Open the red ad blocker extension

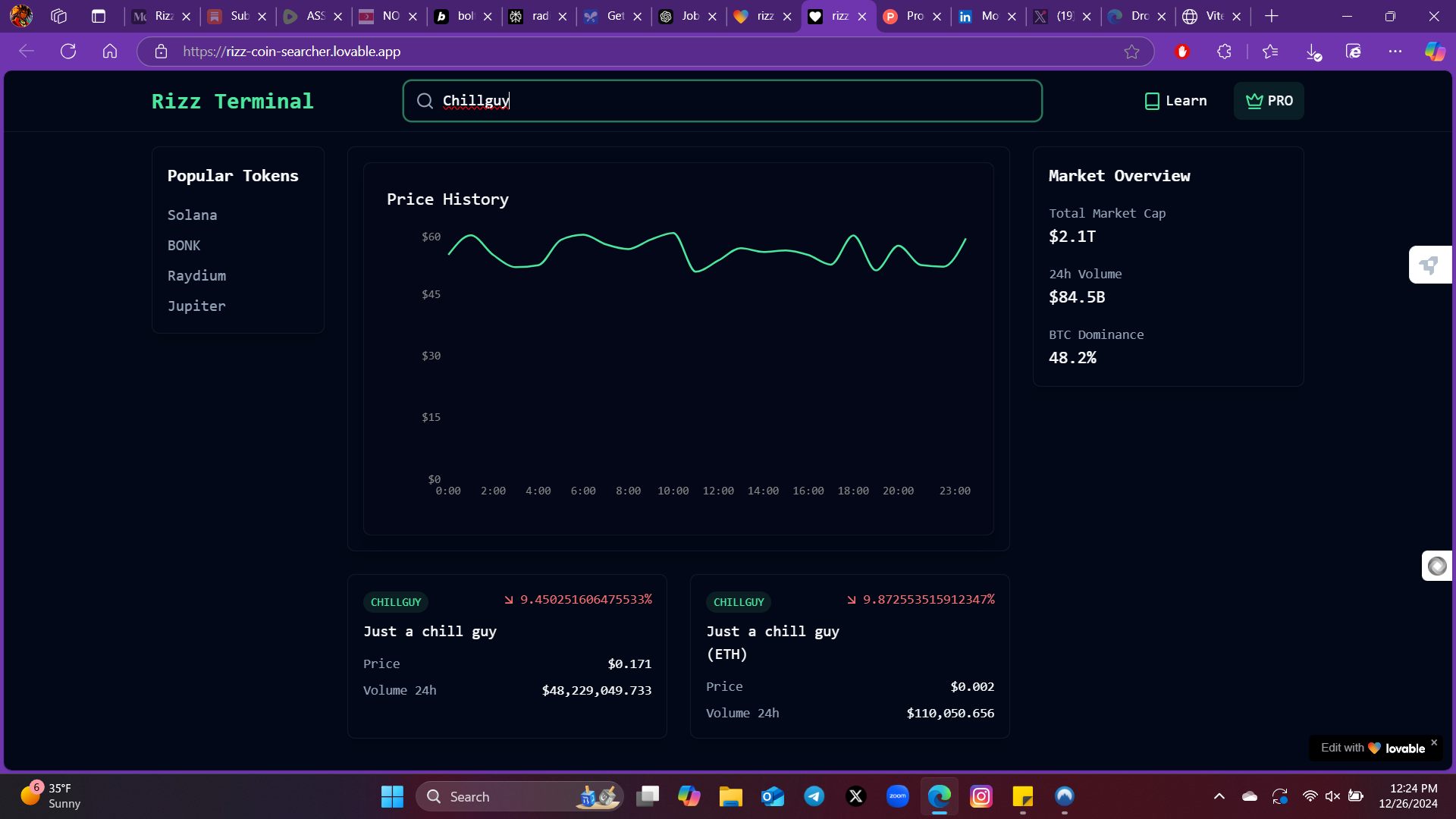(x=1182, y=52)
